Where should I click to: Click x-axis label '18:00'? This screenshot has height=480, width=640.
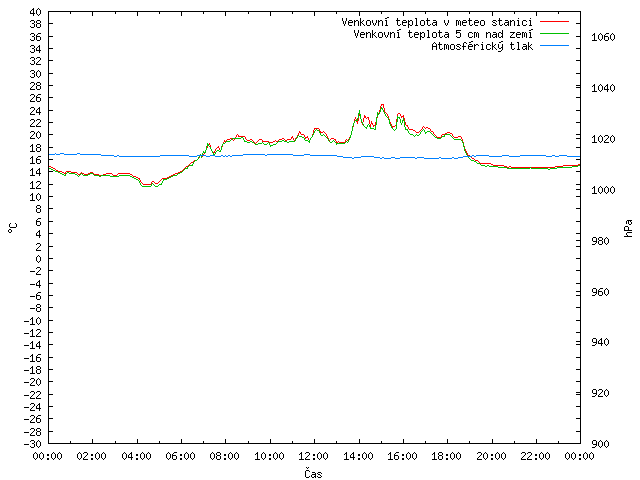[447, 456]
